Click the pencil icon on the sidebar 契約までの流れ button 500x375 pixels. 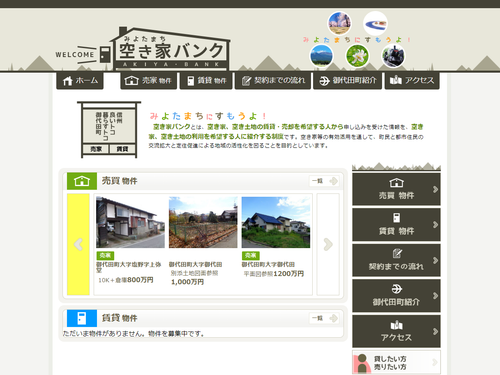point(397,253)
